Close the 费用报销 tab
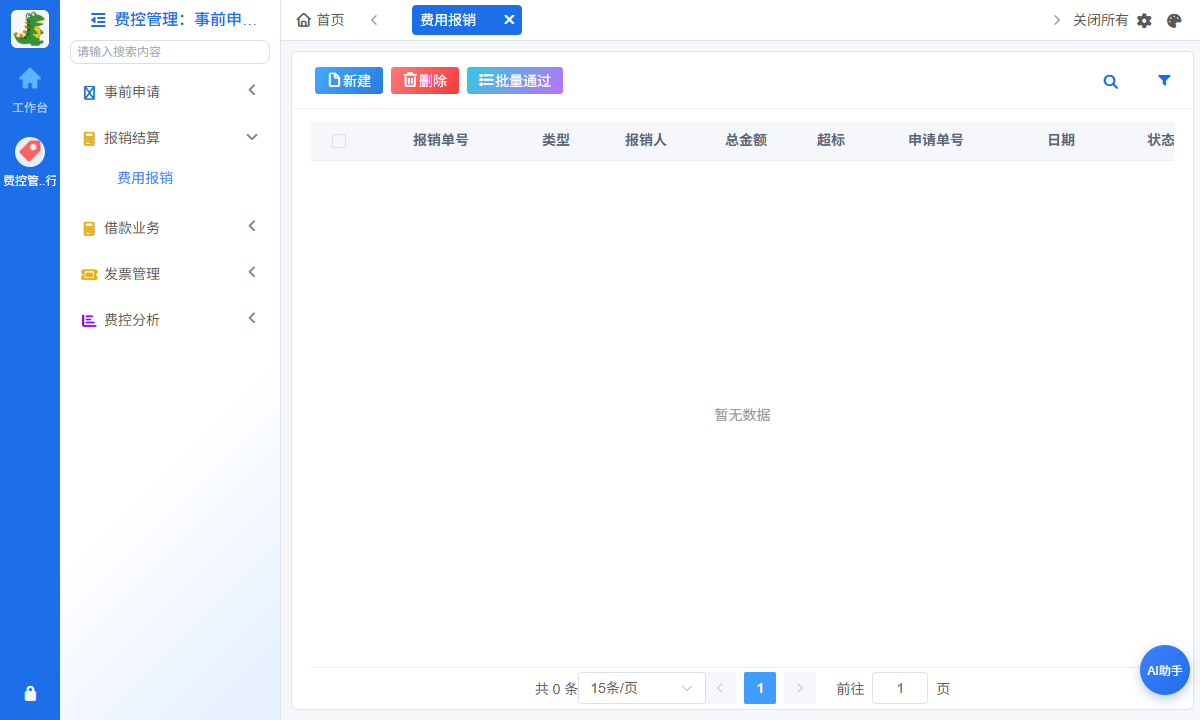This screenshot has width=1200, height=720. pyautogui.click(x=509, y=20)
